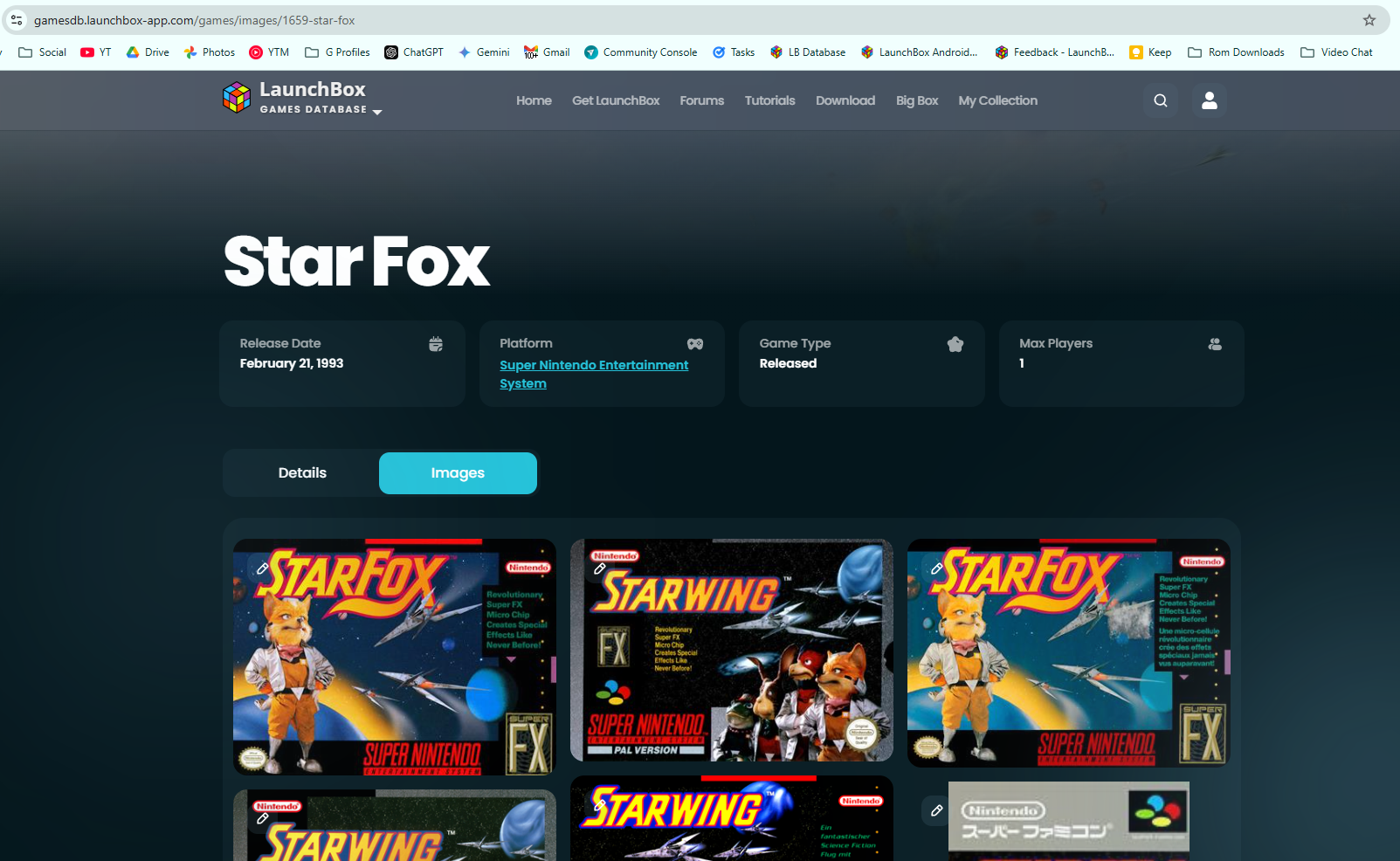Open the Feedback - LaunchBox bookmark
The height and width of the screenshot is (861, 1400).
[1054, 52]
